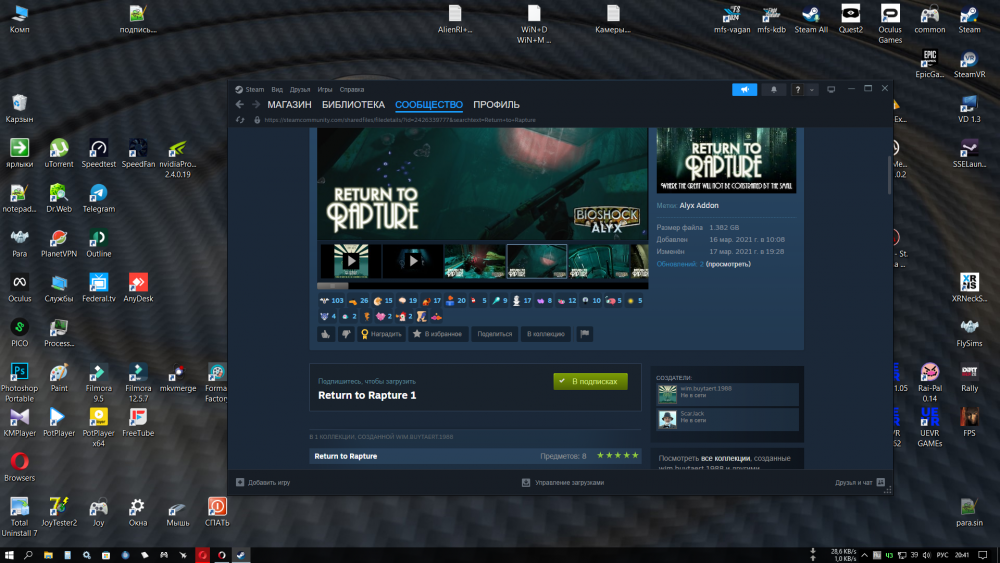This screenshot has height=563, width=1000.
Task: Open the Вид menu
Action: coord(277,90)
